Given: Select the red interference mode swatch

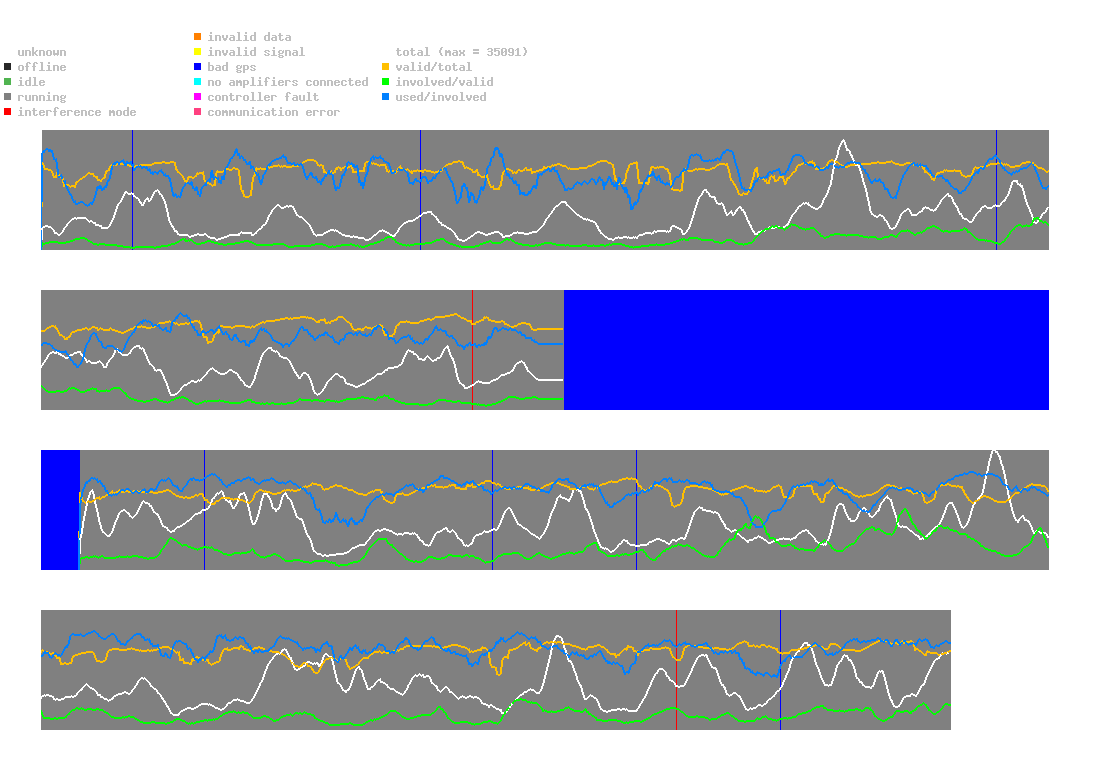Looking at the screenshot, I should point(8,112).
